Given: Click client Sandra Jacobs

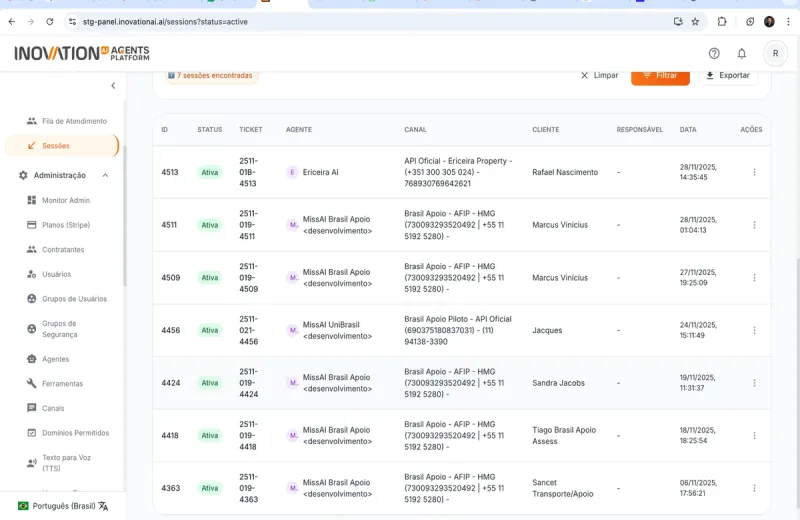Looking at the screenshot, I should tap(558, 383).
